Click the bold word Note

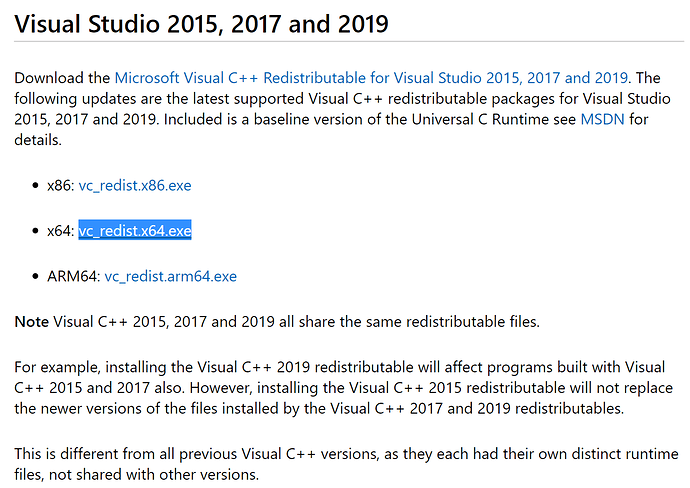(31, 323)
